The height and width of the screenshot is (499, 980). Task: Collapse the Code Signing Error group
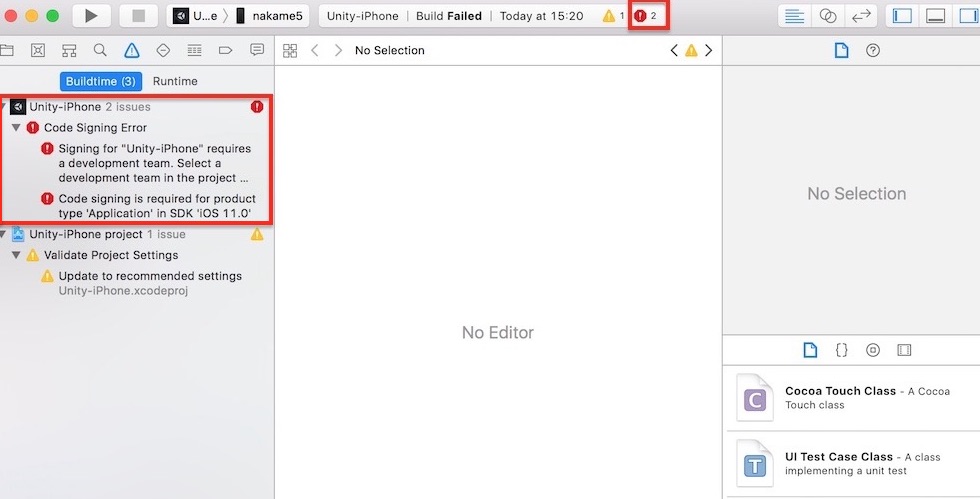[x=16, y=128]
